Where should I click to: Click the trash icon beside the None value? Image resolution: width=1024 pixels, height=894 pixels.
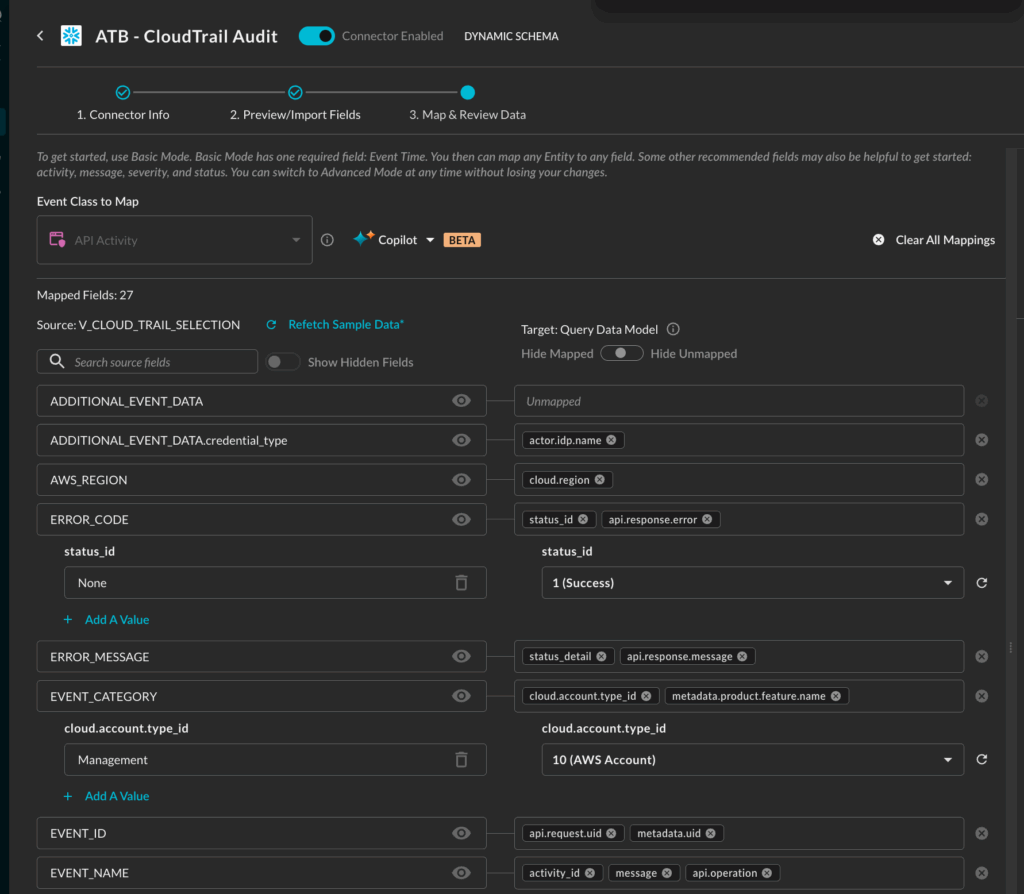pos(461,582)
